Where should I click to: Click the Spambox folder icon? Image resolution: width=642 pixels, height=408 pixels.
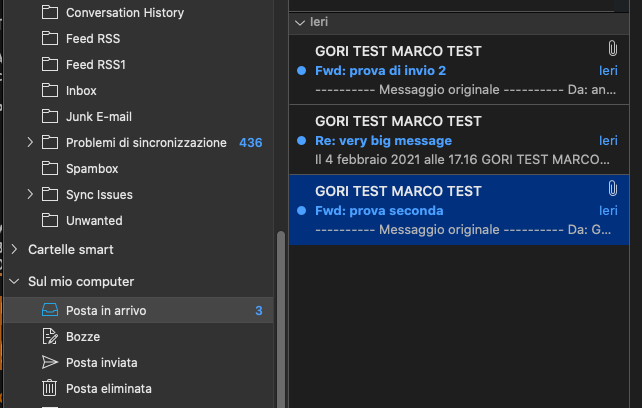pos(50,169)
